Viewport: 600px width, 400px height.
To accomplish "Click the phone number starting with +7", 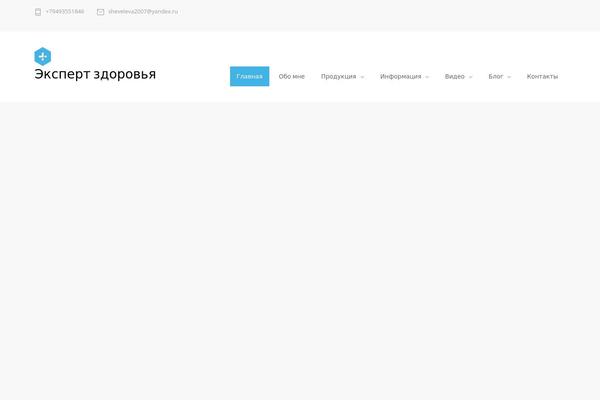I will 65,11.
